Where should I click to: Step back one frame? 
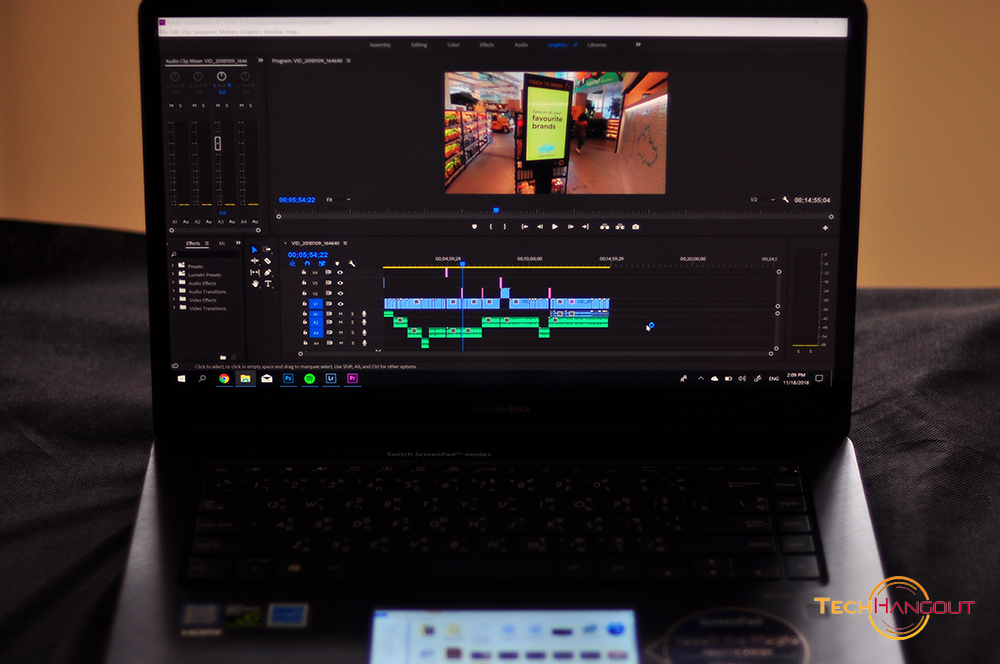540,226
